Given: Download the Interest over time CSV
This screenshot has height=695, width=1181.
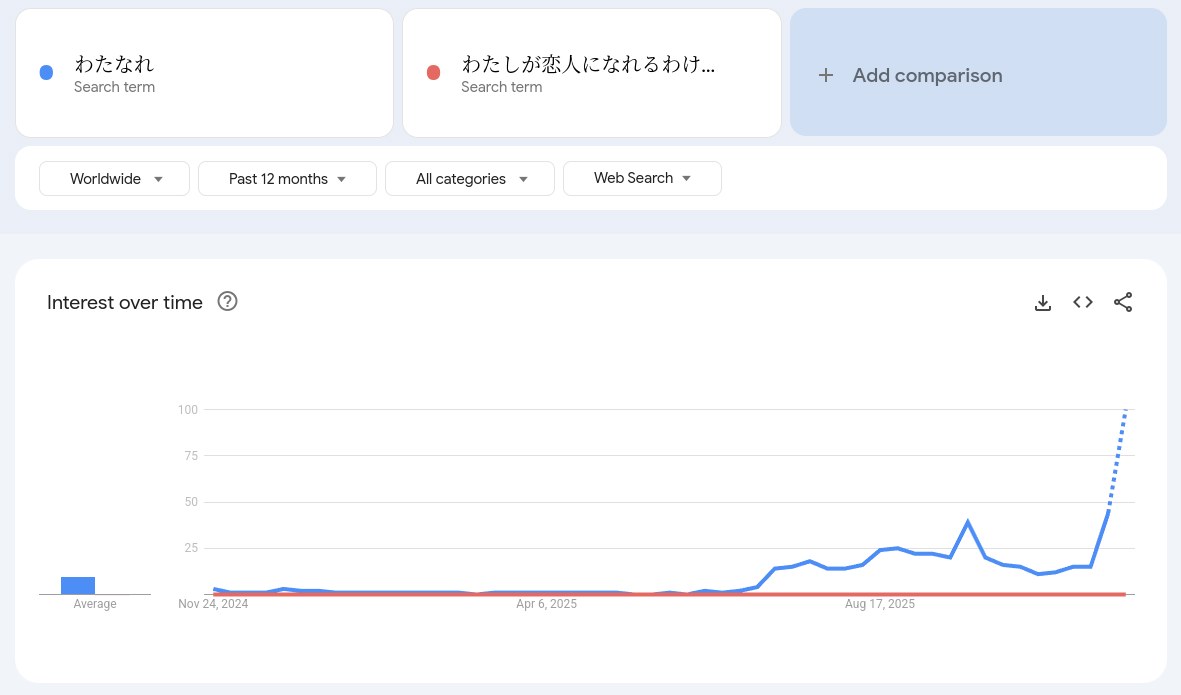Looking at the screenshot, I should tap(1043, 302).
